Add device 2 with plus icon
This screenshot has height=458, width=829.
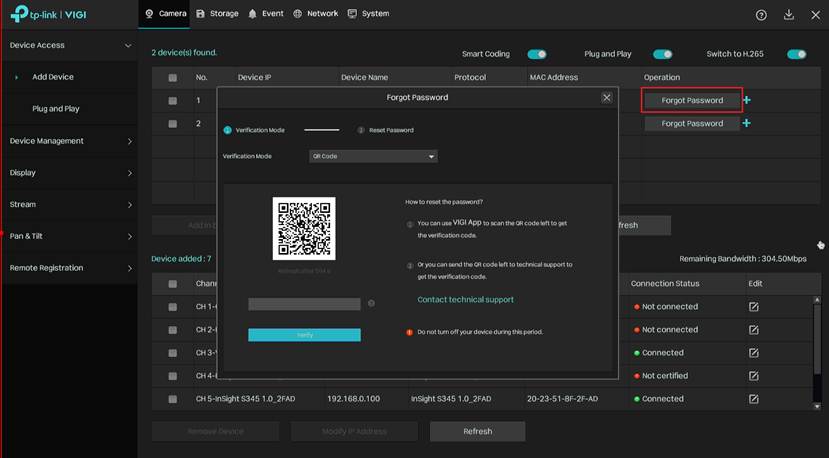[747, 123]
